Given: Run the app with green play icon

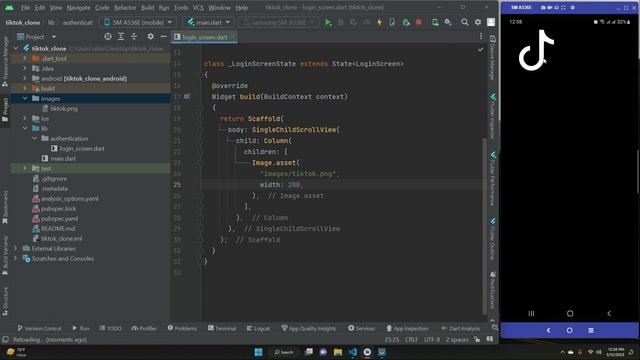Looking at the screenshot, I should (x=328, y=22).
